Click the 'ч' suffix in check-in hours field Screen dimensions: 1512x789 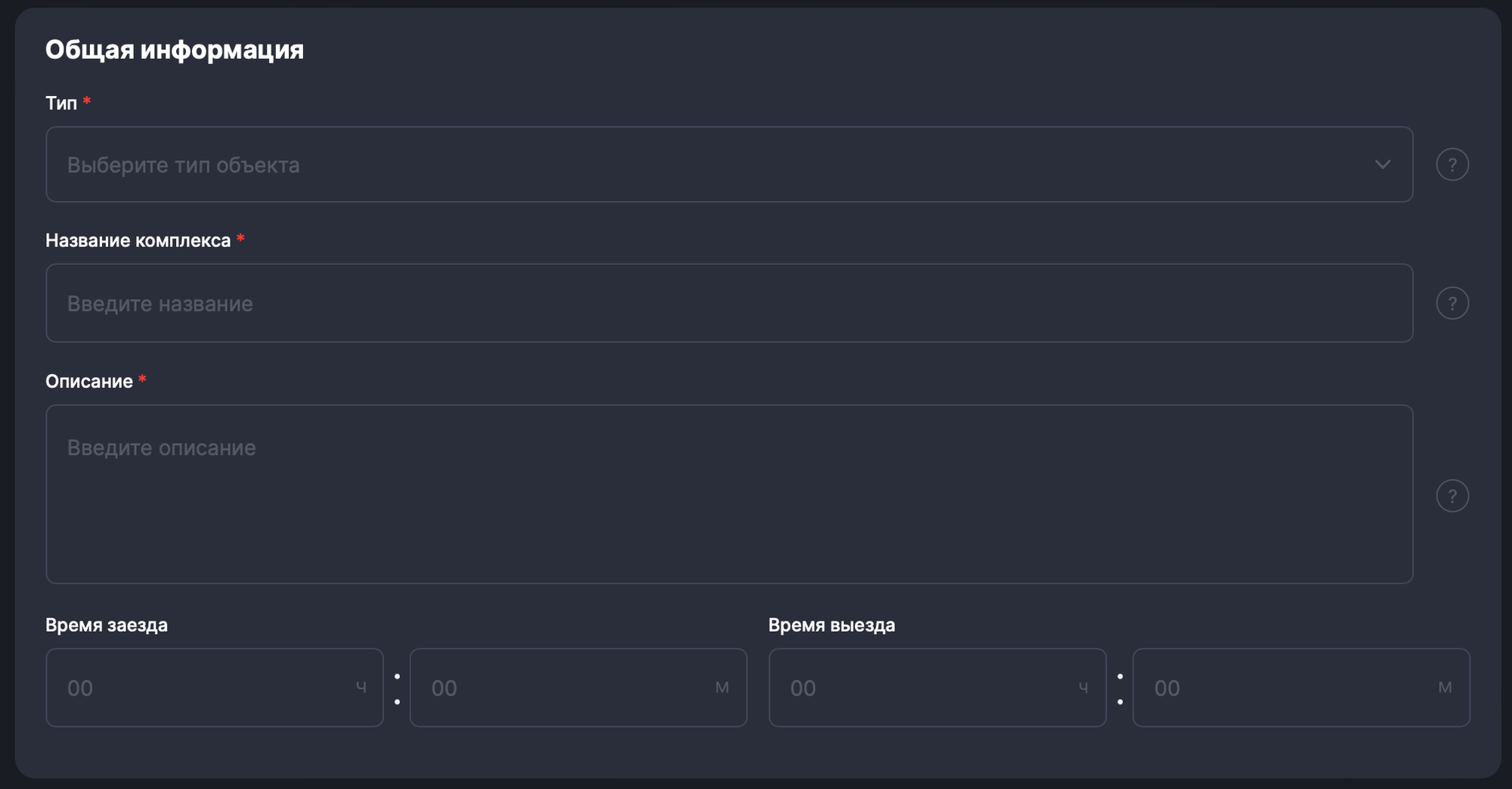361,688
